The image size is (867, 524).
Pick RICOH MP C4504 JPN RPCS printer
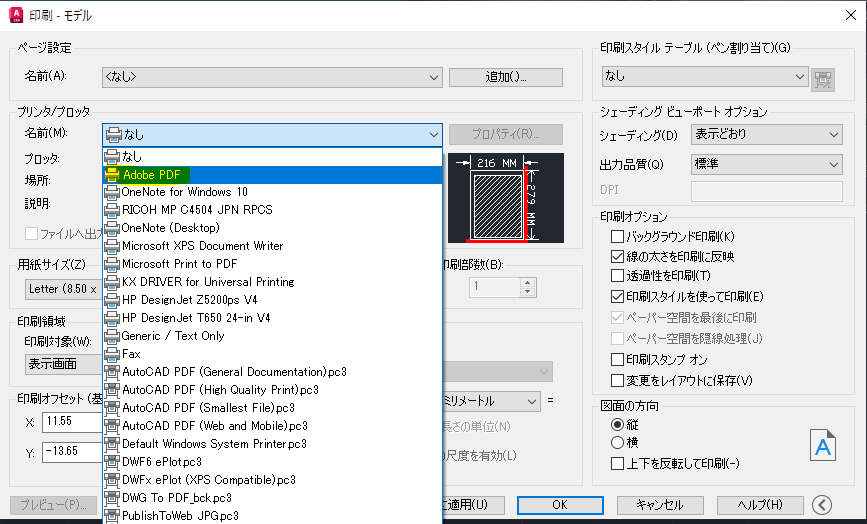(273, 210)
